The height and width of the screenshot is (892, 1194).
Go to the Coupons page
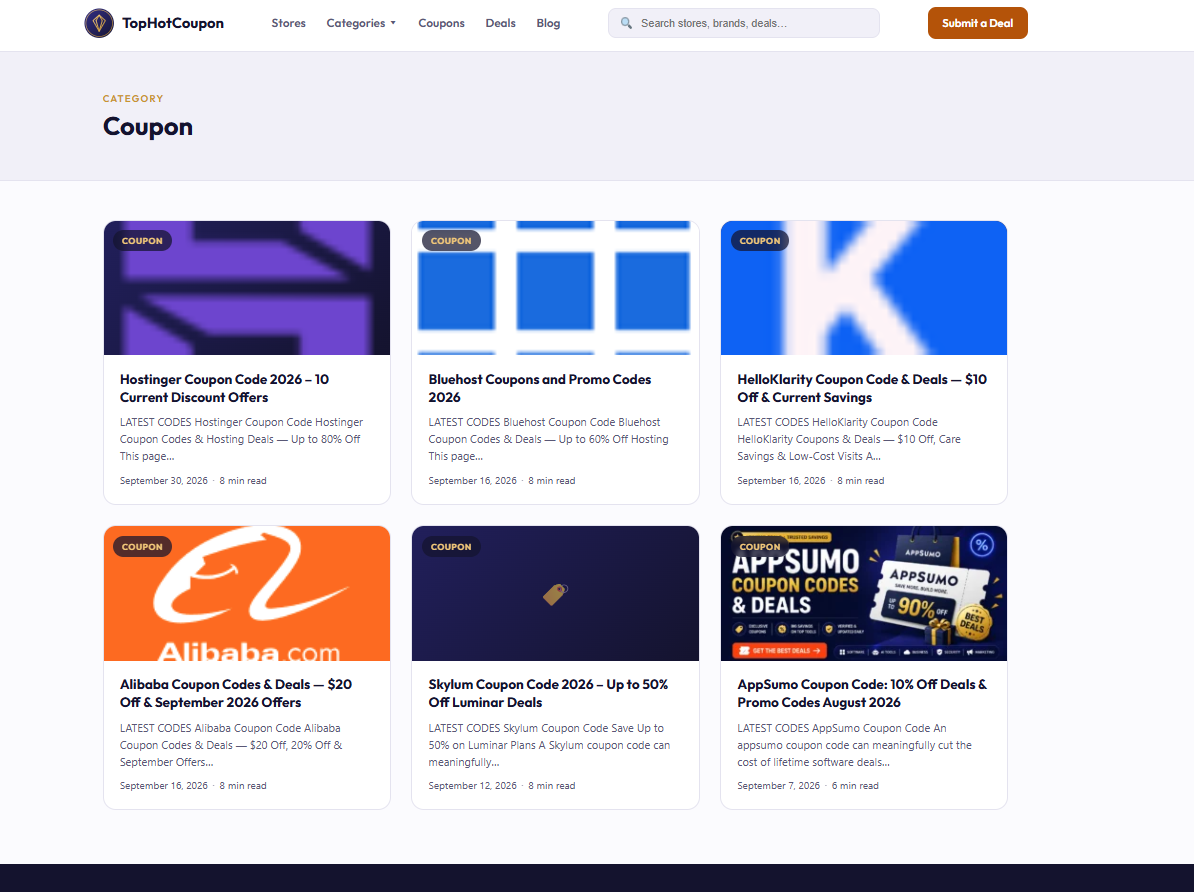pyautogui.click(x=442, y=24)
